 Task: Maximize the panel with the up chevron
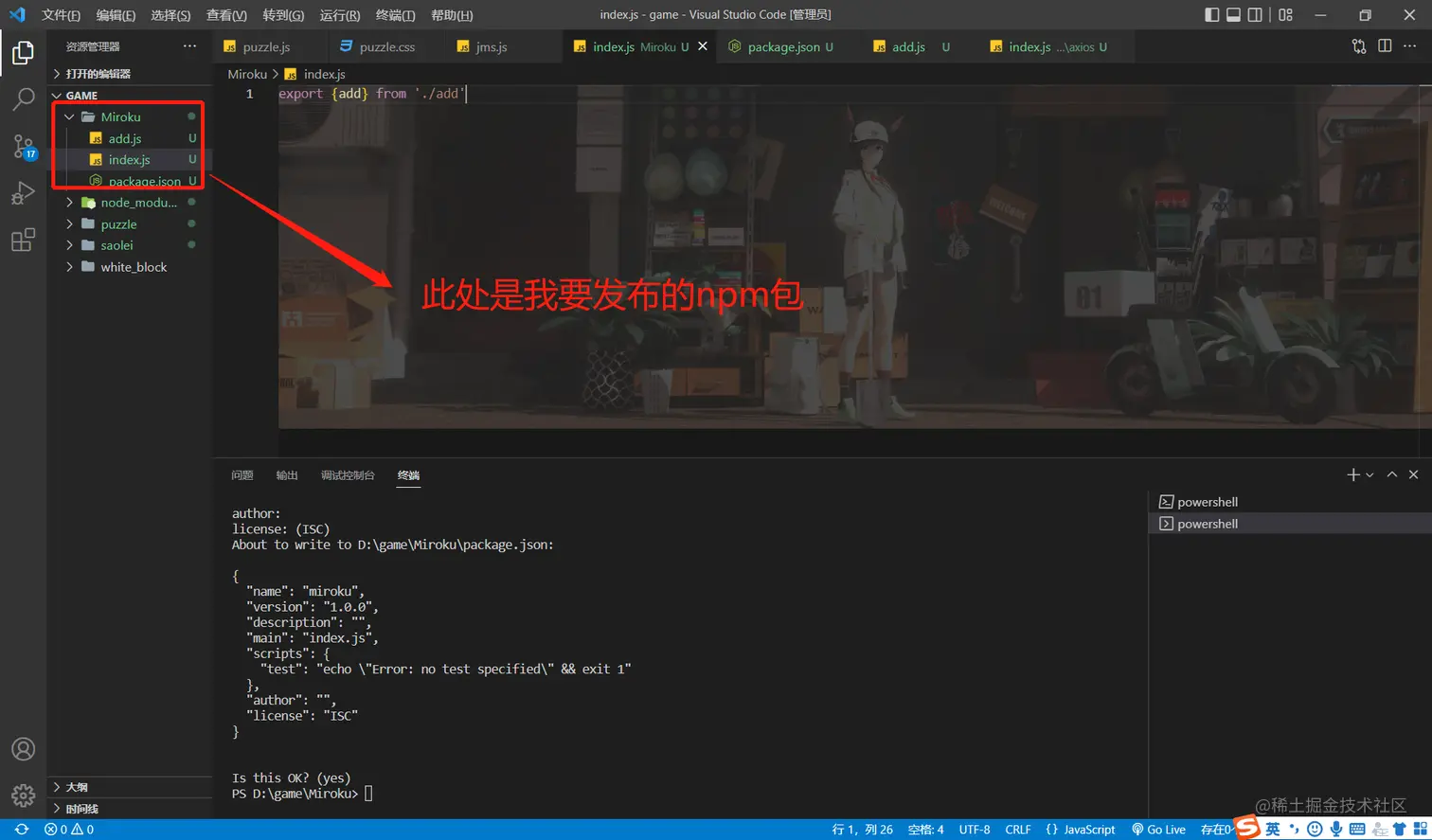tap(1392, 474)
